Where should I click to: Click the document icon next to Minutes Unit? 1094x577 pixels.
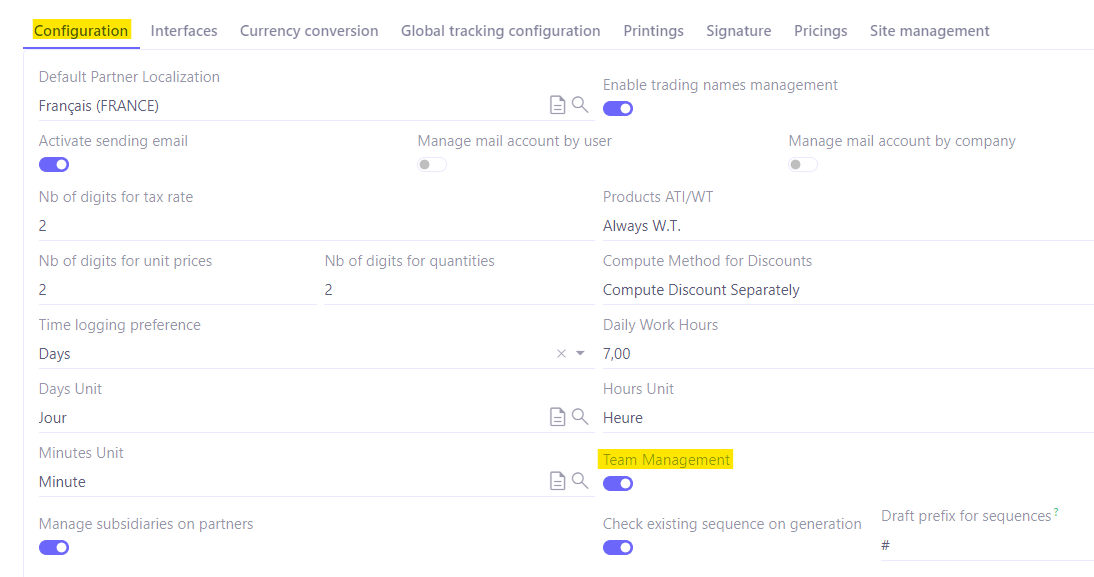557,481
